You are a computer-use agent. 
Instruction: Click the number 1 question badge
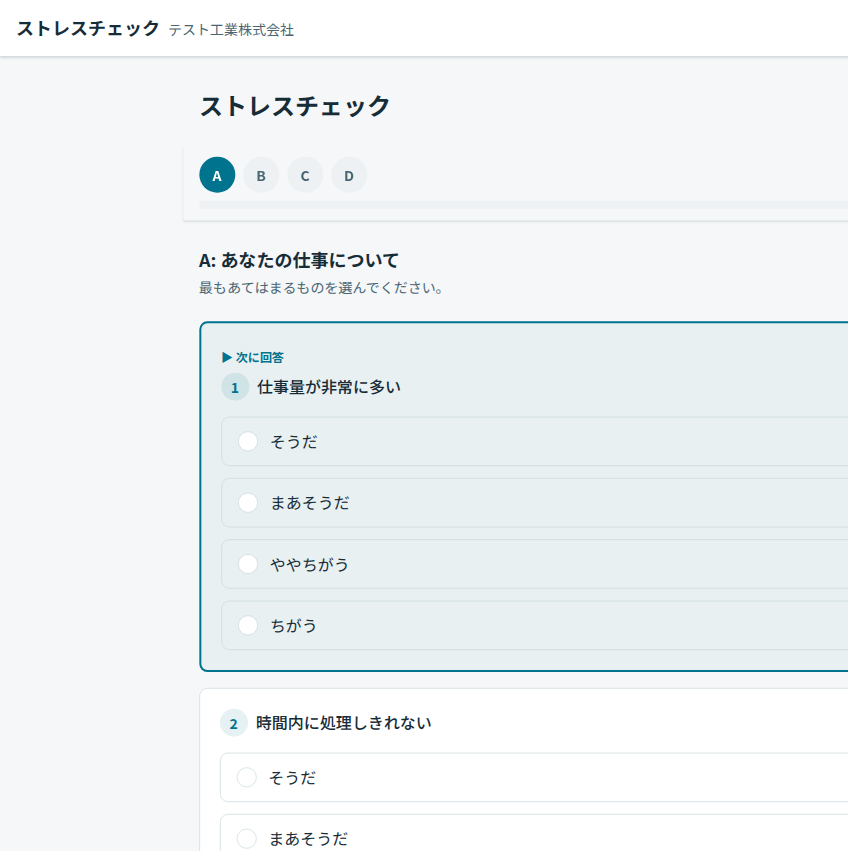click(x=235, y=387)
